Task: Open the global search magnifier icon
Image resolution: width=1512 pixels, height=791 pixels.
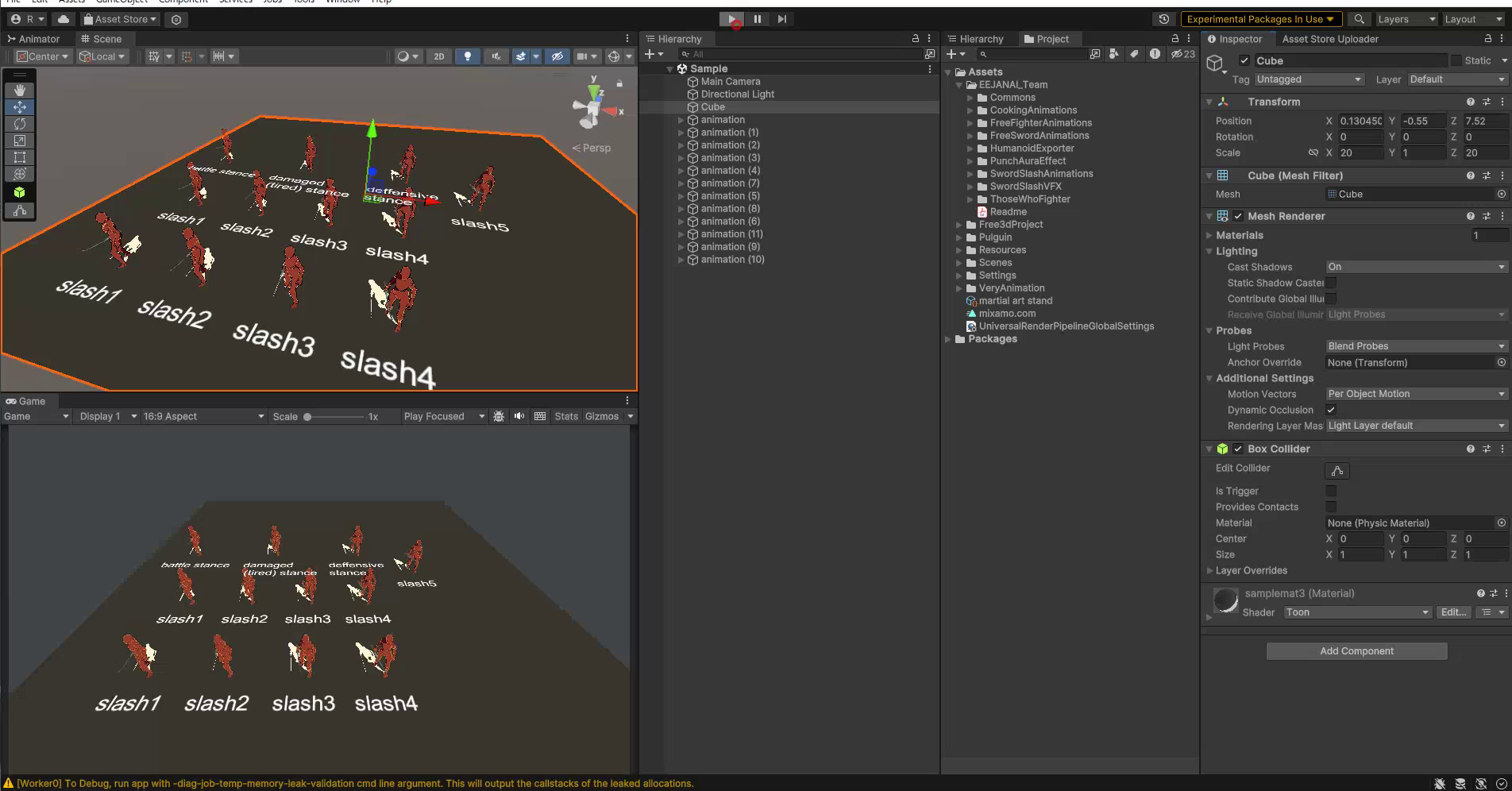Action: click(x=1360, y=19)
